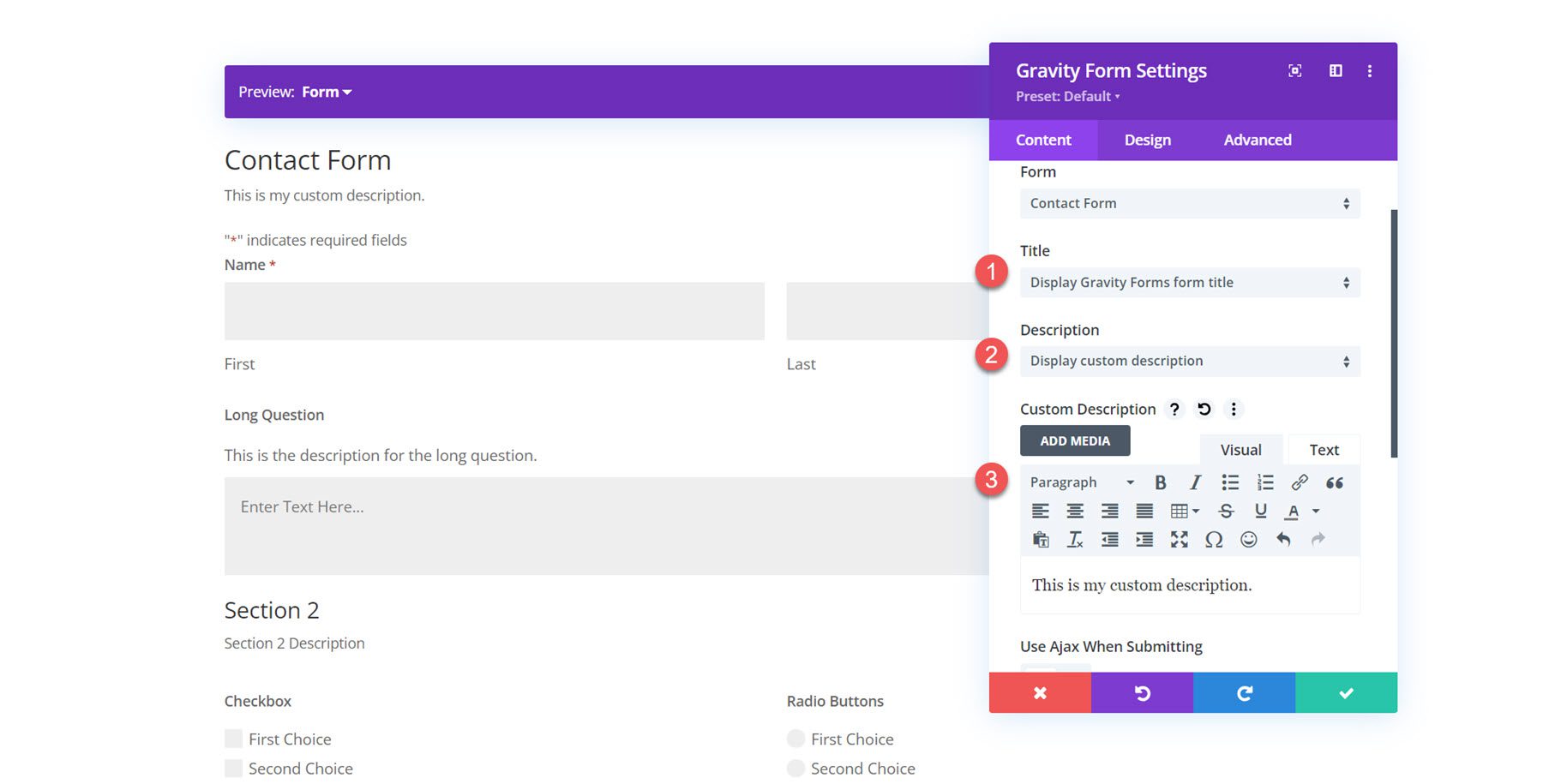Viewport: 1543px width, 784px height.
Task: Apply Bold formatting in the description editor
Action: click(1160, 482)
